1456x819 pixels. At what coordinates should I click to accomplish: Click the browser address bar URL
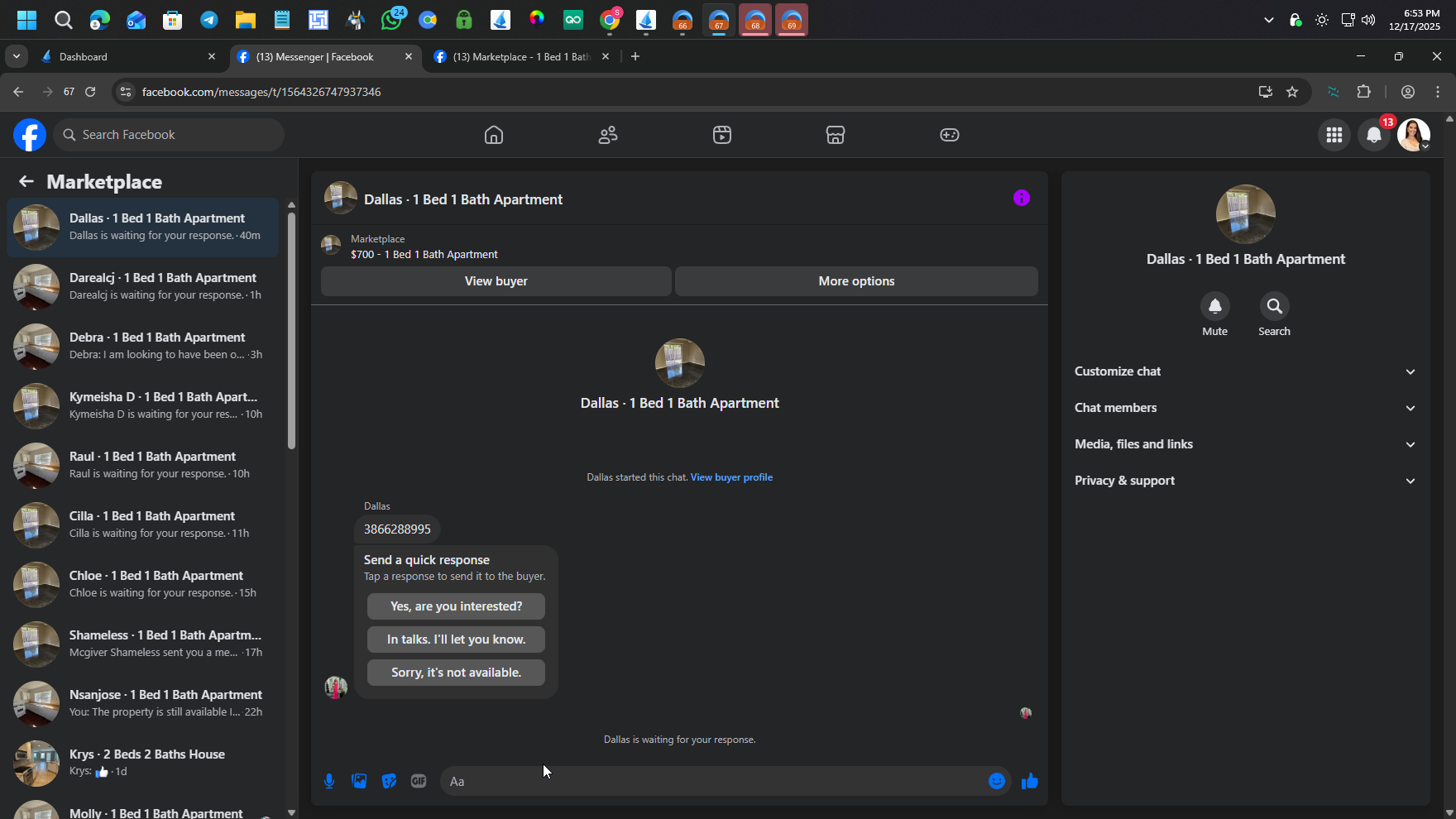tap(261, 92)
